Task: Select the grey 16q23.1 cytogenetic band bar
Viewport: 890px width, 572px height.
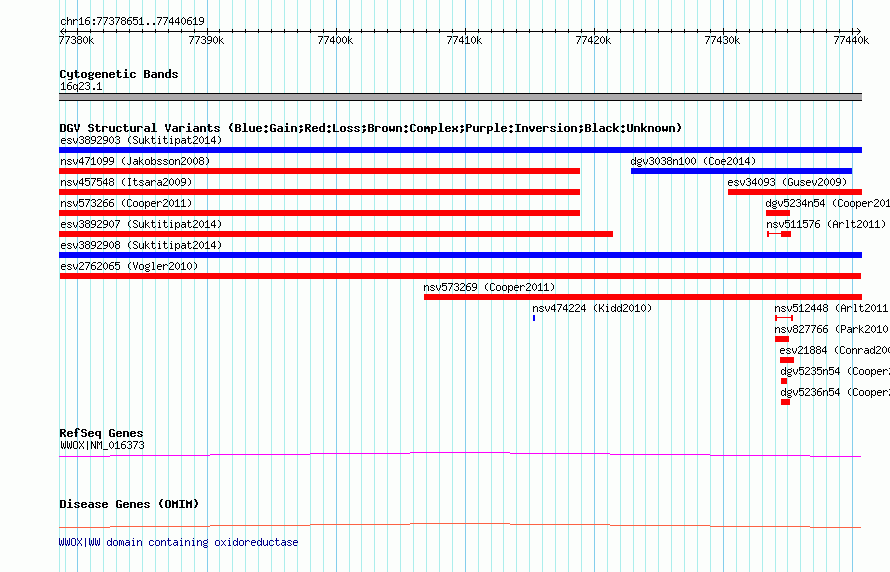Action: tap(460, 97)
